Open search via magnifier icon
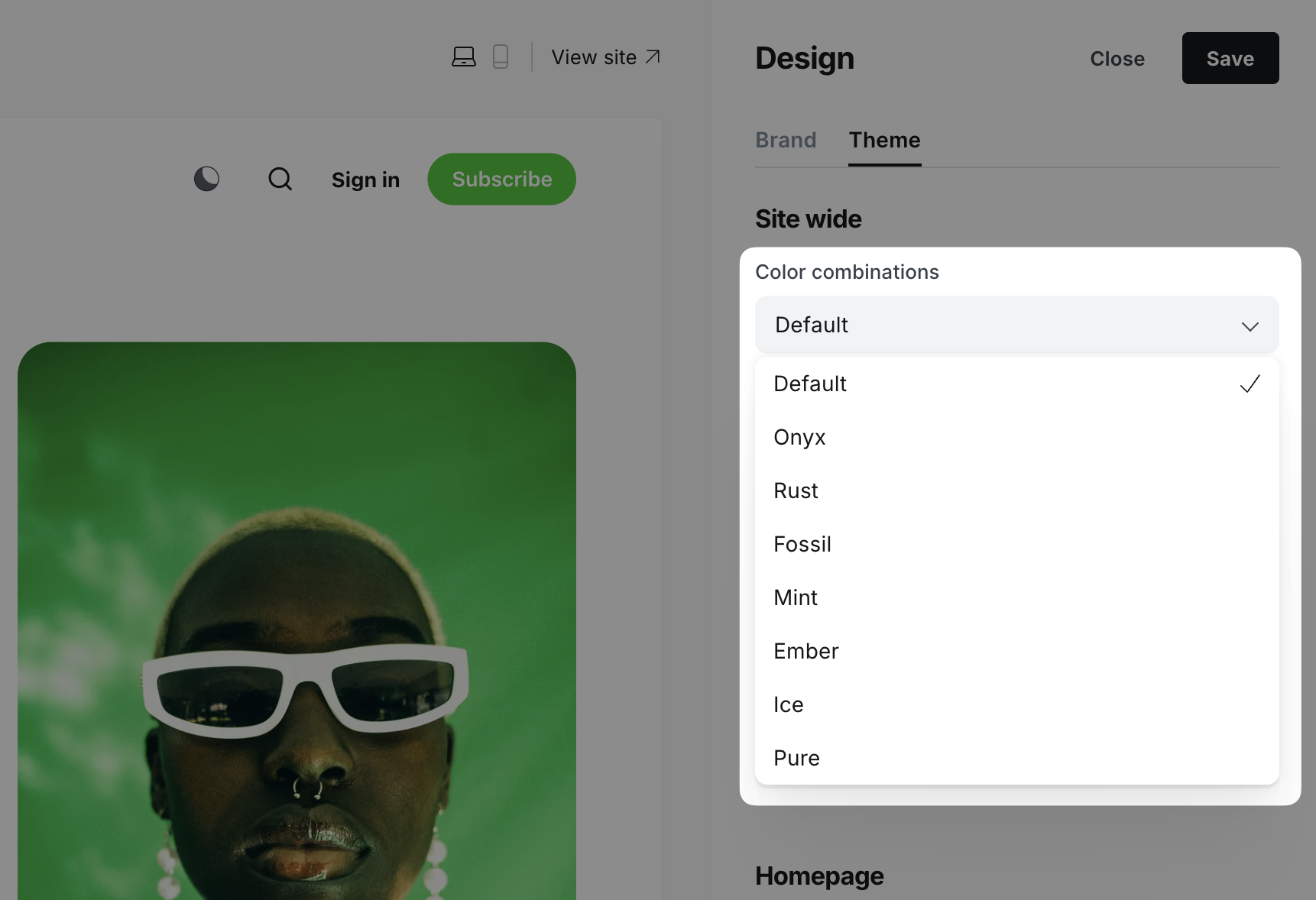The image size is (1316, 900). [x=280, y=179]
